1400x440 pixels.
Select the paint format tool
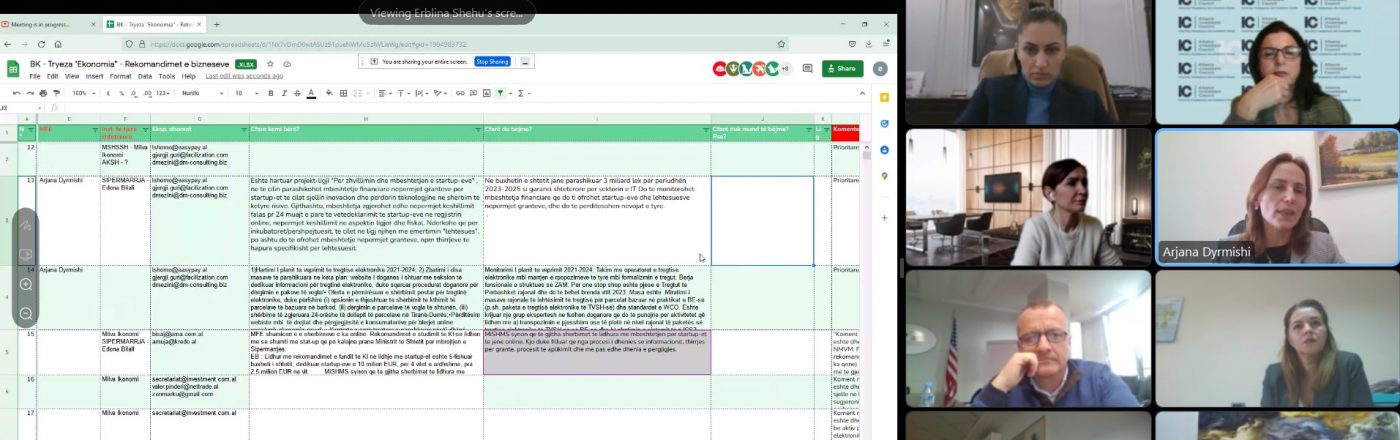[x=58, y=93]
